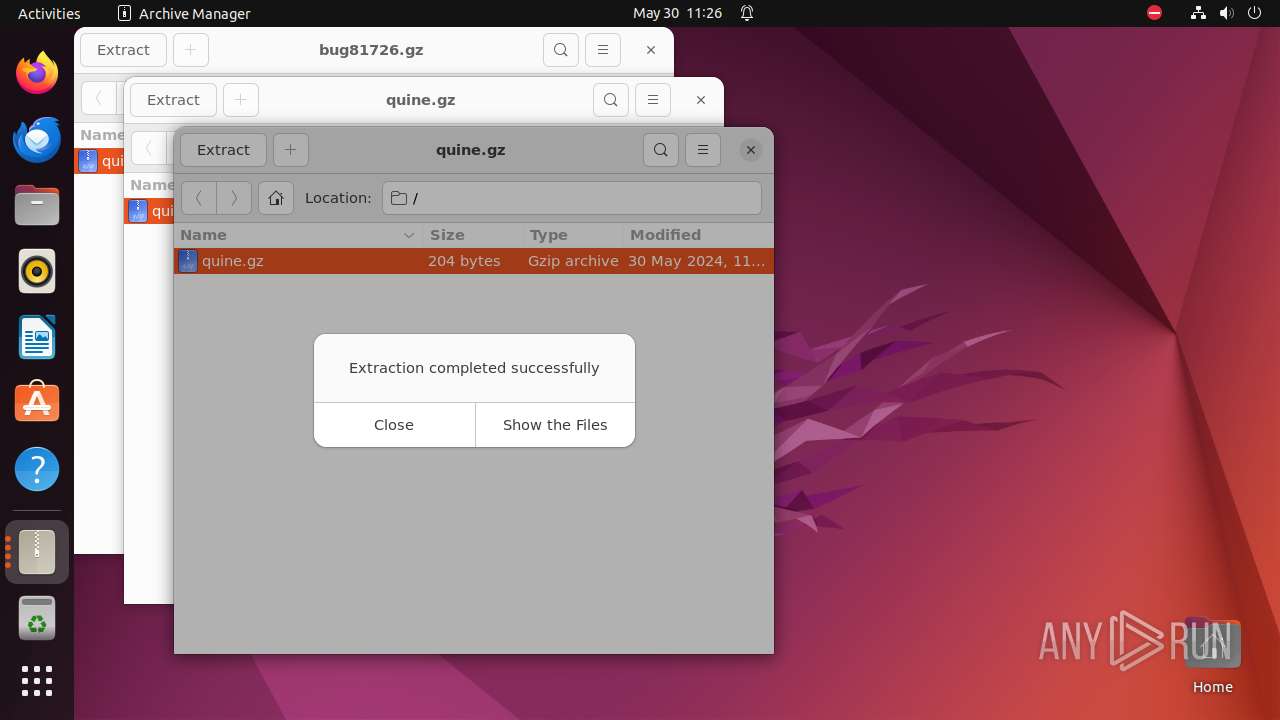Select the quine.gz file row
Viewport: 1280px width, 720px height.
[x=474, y=261]
